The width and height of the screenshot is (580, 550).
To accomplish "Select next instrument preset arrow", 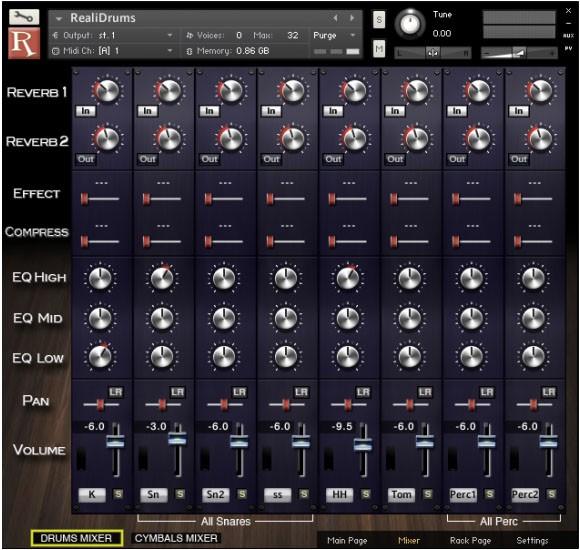I will [x=352, y=18].
